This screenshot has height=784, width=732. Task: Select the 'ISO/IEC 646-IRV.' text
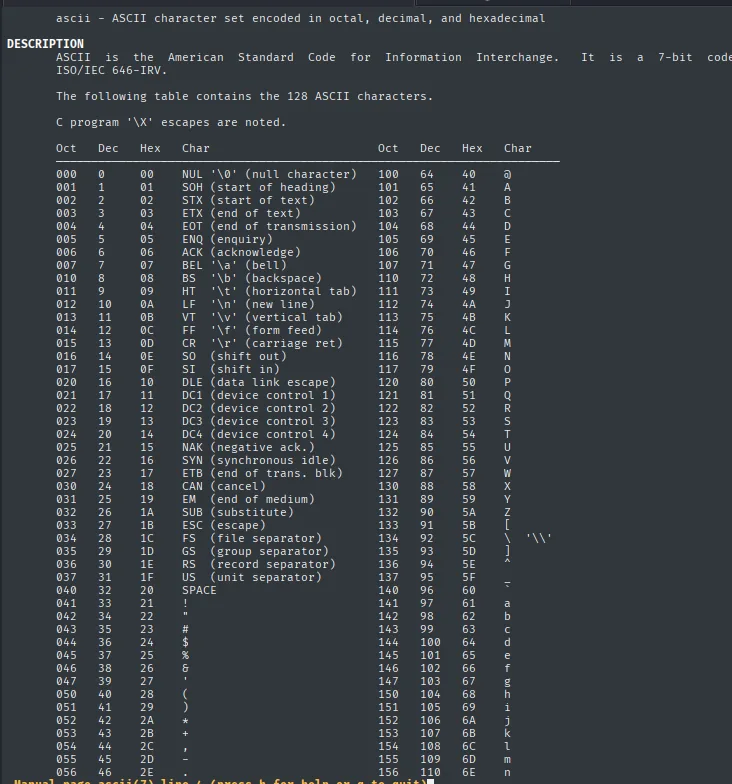coord(112,70)
